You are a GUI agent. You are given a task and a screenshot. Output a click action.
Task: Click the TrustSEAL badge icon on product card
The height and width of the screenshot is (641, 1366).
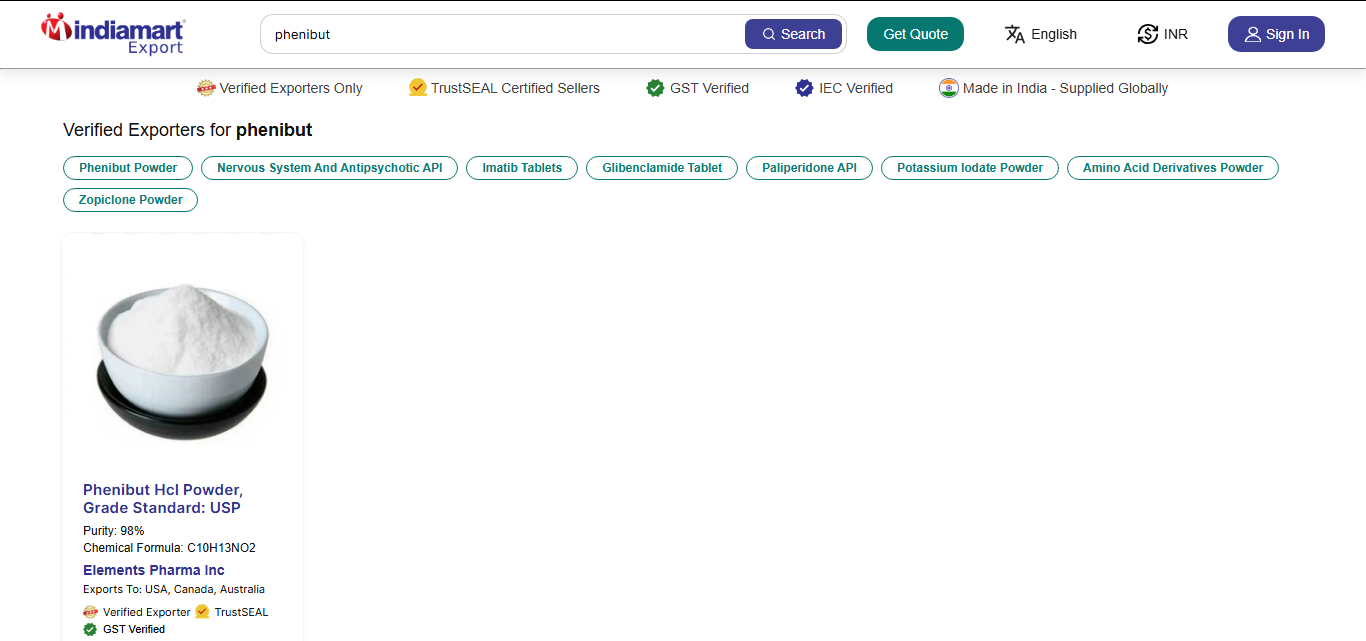pos(202,612)
